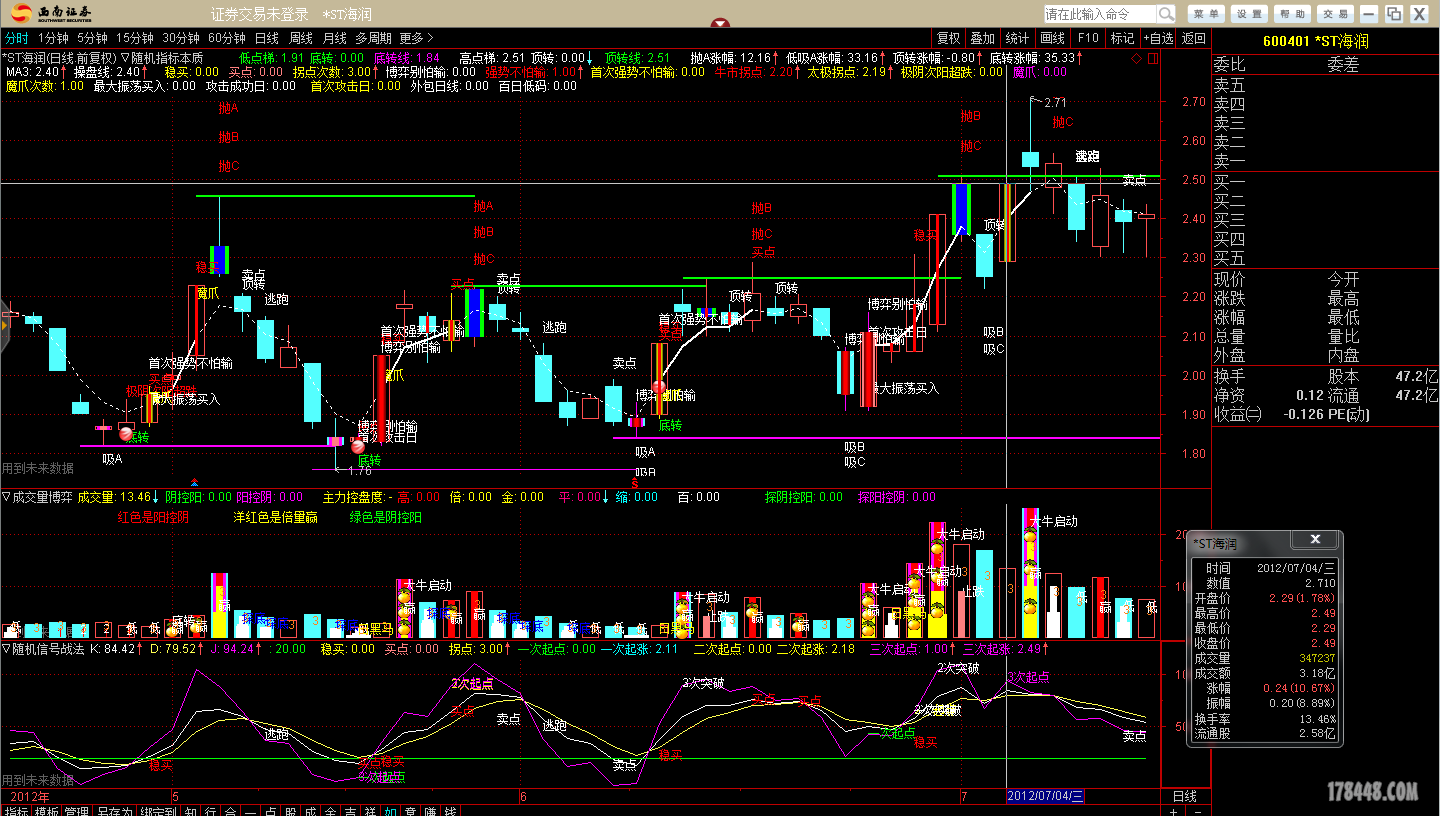This screenshot has width=1440, height=816.
Task: Click the 换手 row in quote panel
Action: [x=1325, y=376]
